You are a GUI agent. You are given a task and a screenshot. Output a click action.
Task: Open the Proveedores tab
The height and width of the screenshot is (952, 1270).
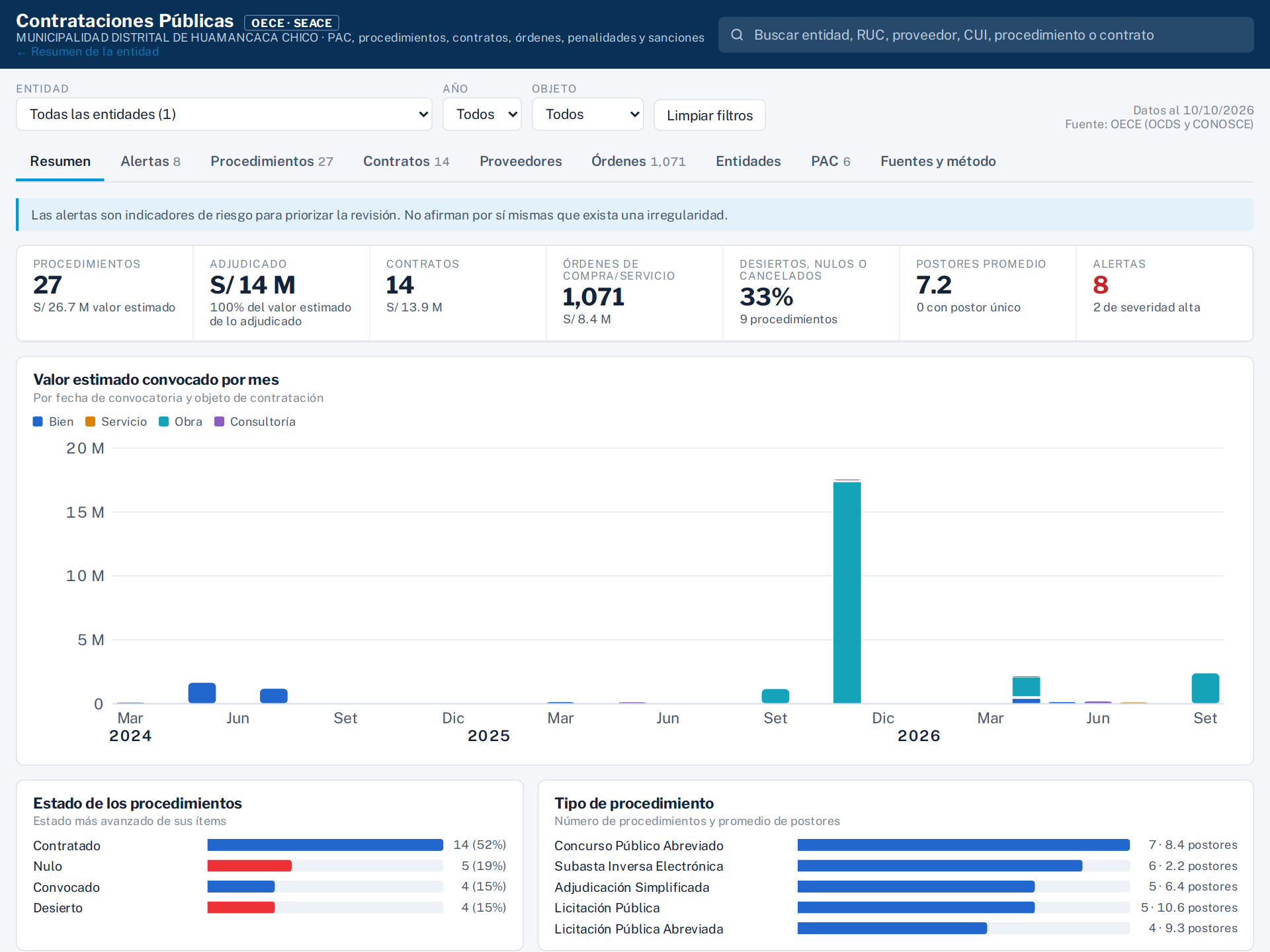tap(521, 161)
